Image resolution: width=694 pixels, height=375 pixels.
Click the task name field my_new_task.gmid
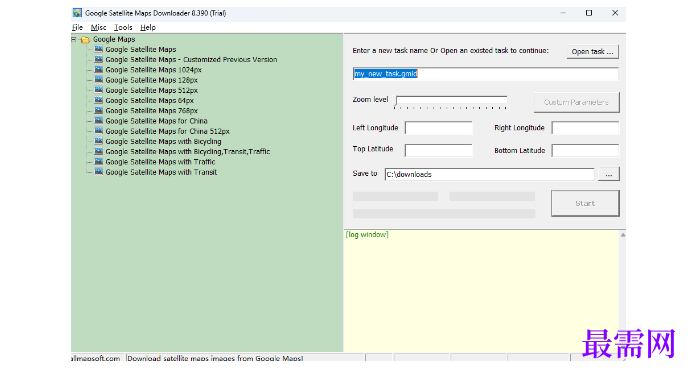486,74
